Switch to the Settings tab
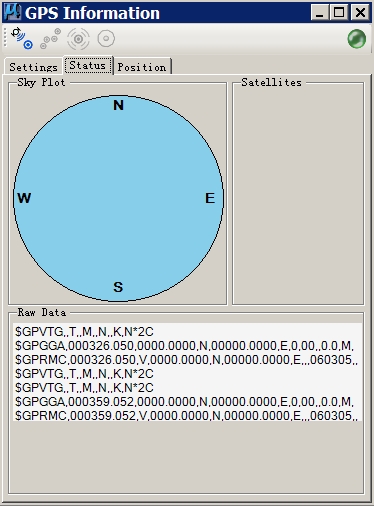 (33, 67)
